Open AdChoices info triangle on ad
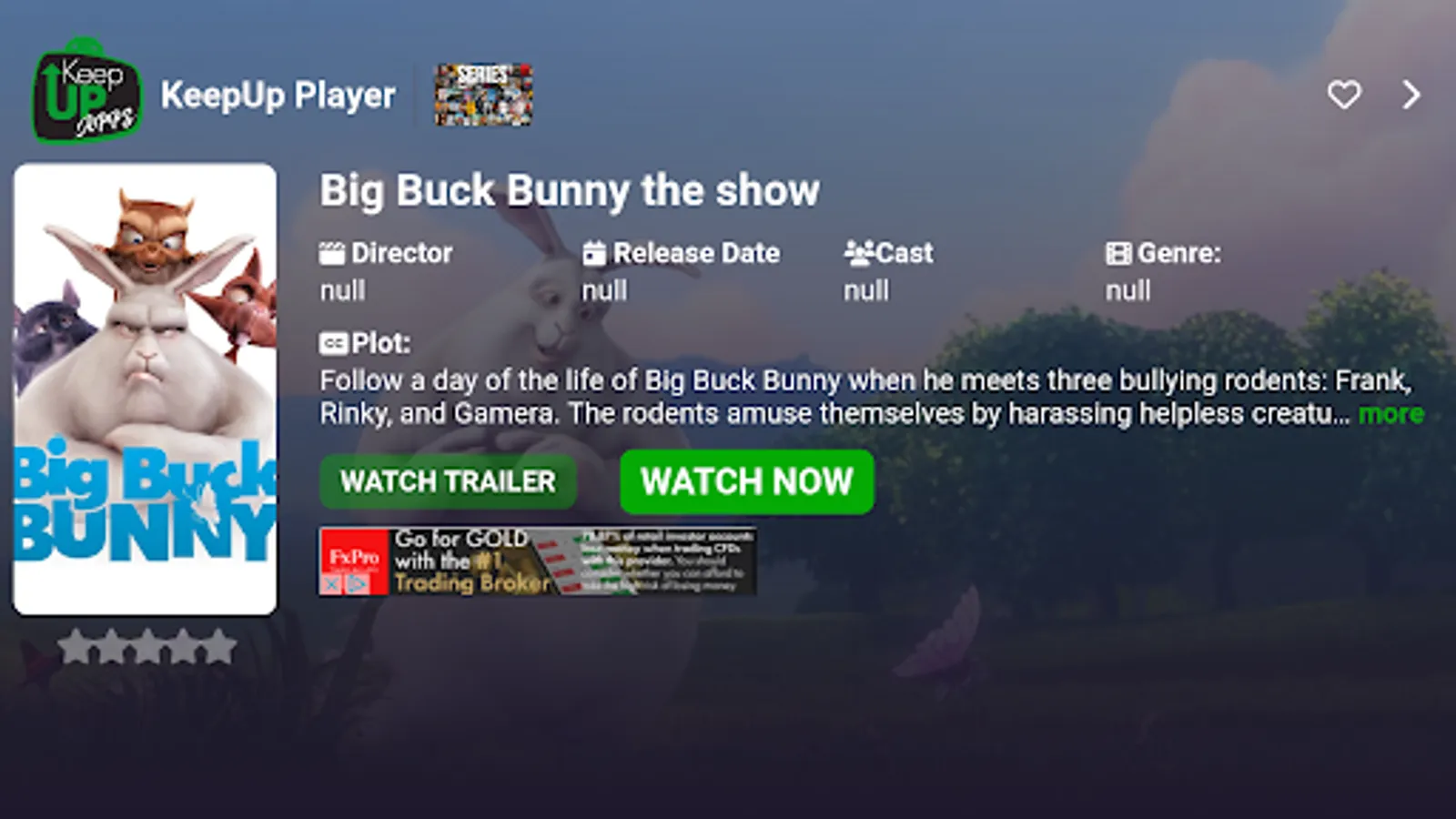This screenshot has width=1456, height=819. click(357, 584)
